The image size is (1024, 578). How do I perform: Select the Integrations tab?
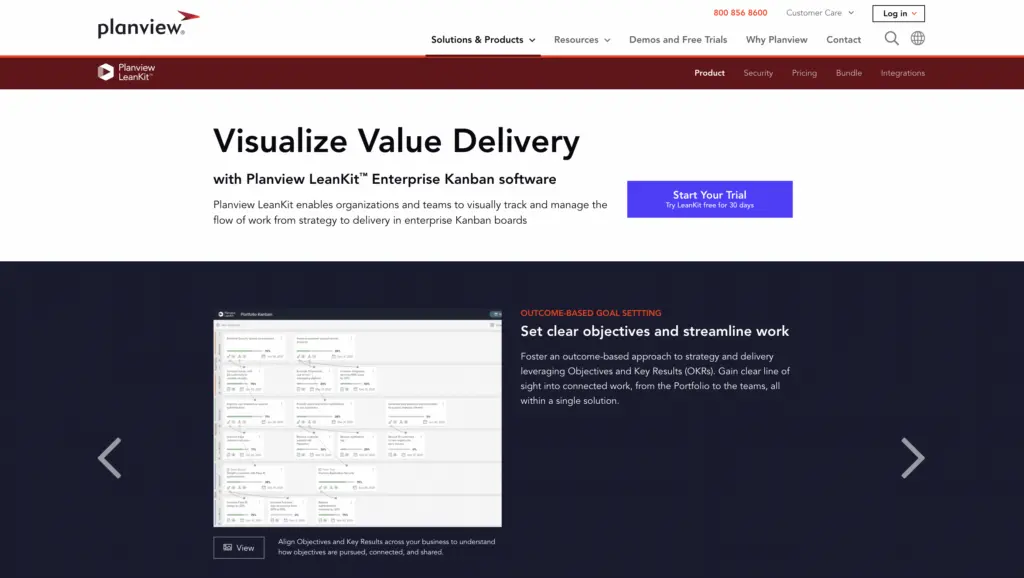903,73
